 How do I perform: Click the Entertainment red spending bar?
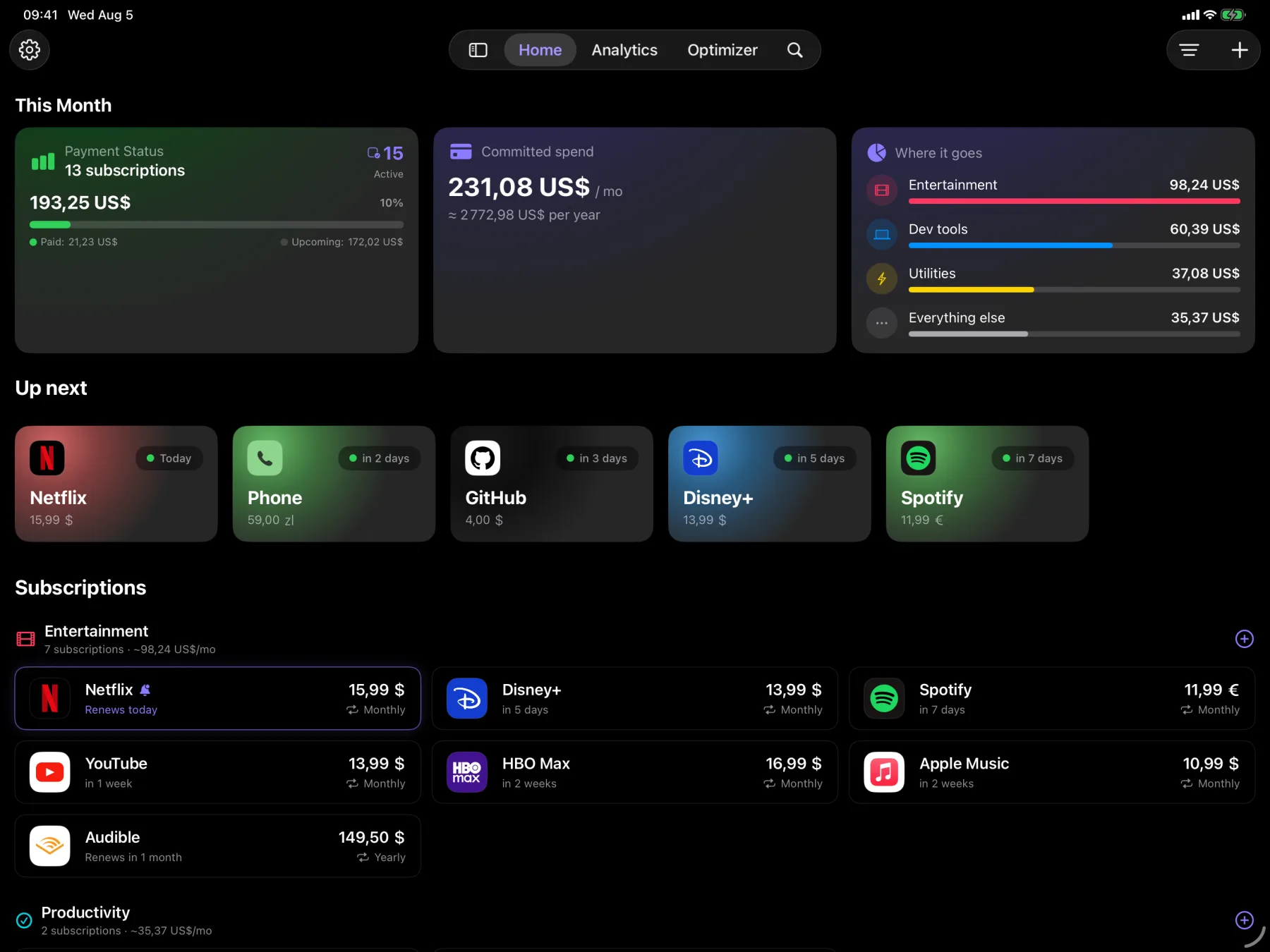[1074, 202]
